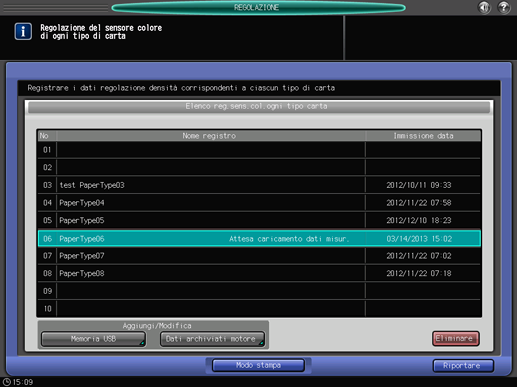Viewport: 517px width, 387px height.
Task: Select row 04 PaperType04
Action: pos(259,203)
